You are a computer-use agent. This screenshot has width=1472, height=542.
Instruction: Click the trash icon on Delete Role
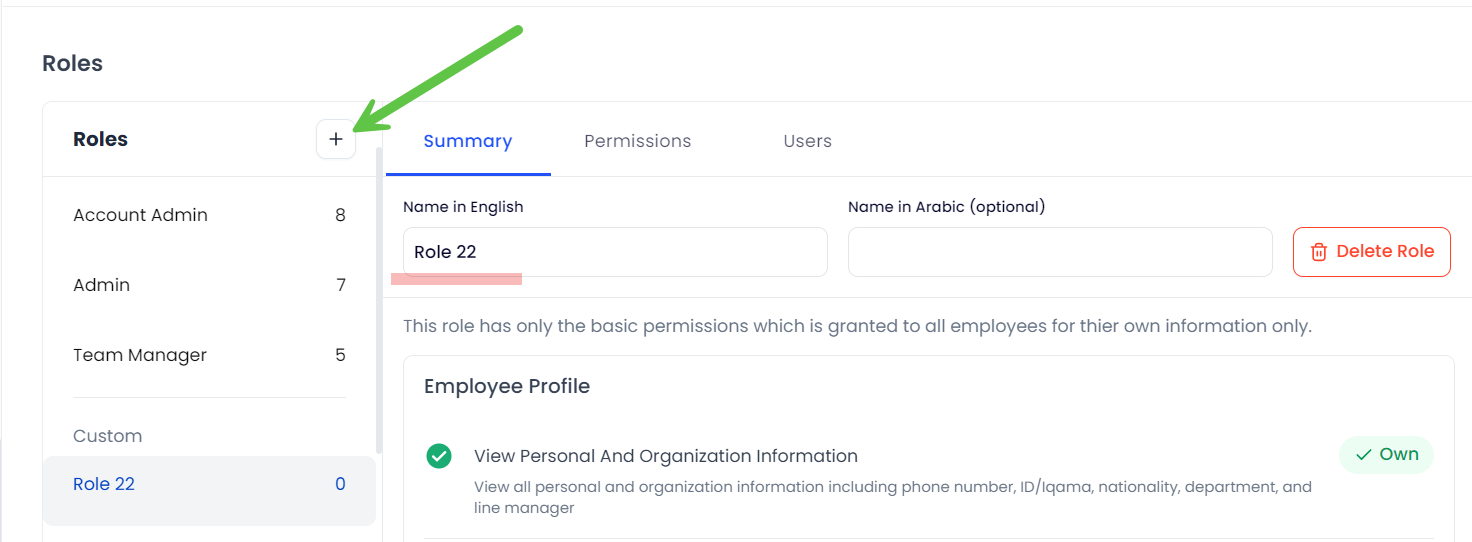click(x=1319, y=252)
